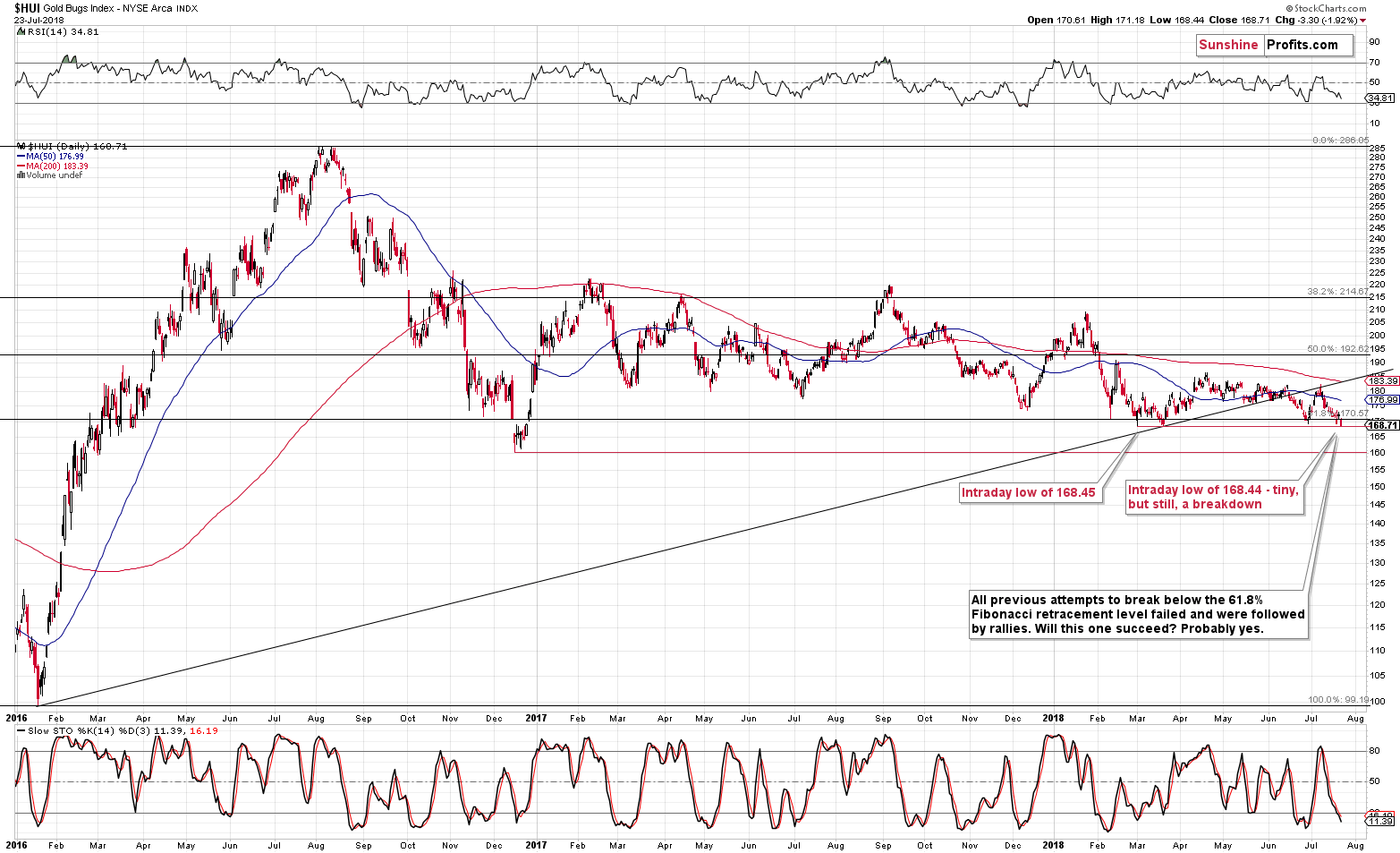Click the 'Intraday low of 168.45' annotation box
Screen dimensions: 1400x853
(1029, 492)
